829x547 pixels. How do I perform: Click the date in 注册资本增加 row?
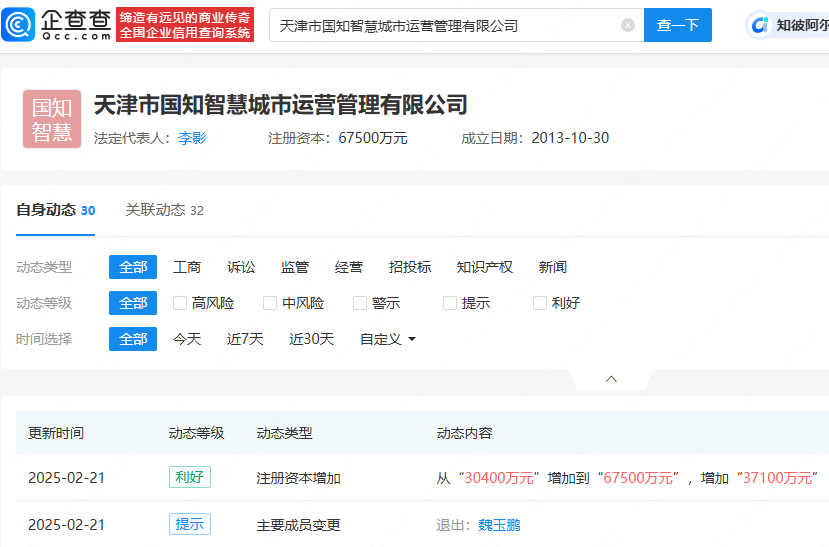67,478
